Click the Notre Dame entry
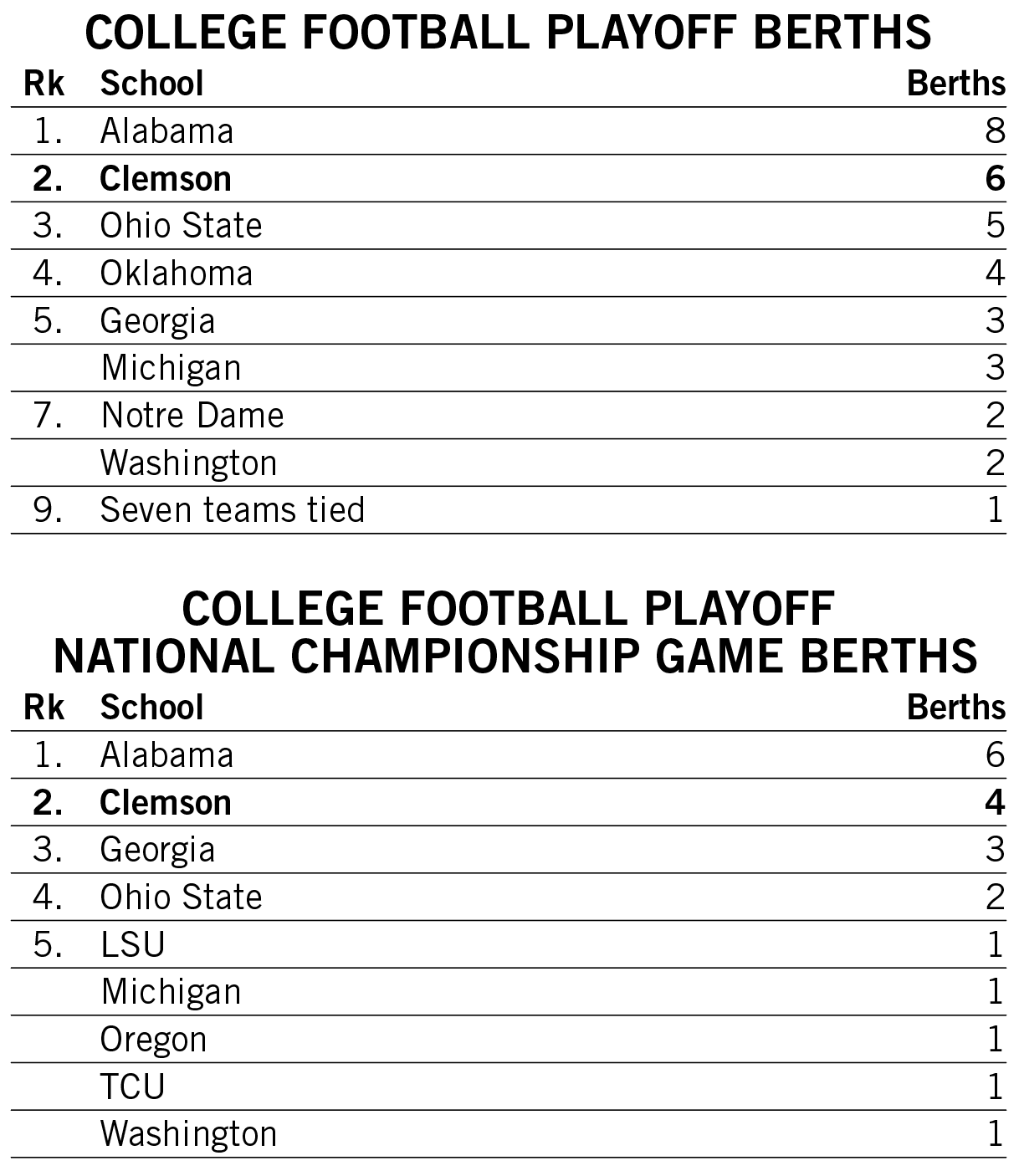 pyautogui.click(x=192, y=416)
